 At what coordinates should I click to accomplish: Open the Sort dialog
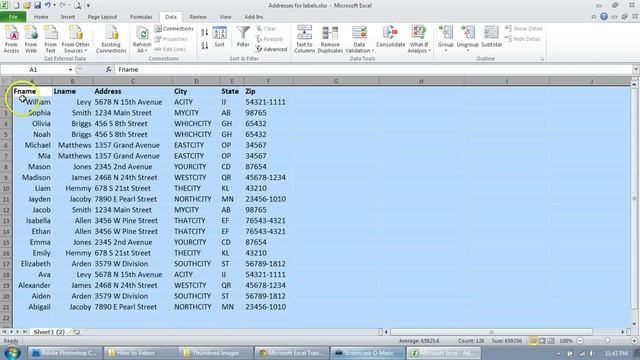pos(220,38)
